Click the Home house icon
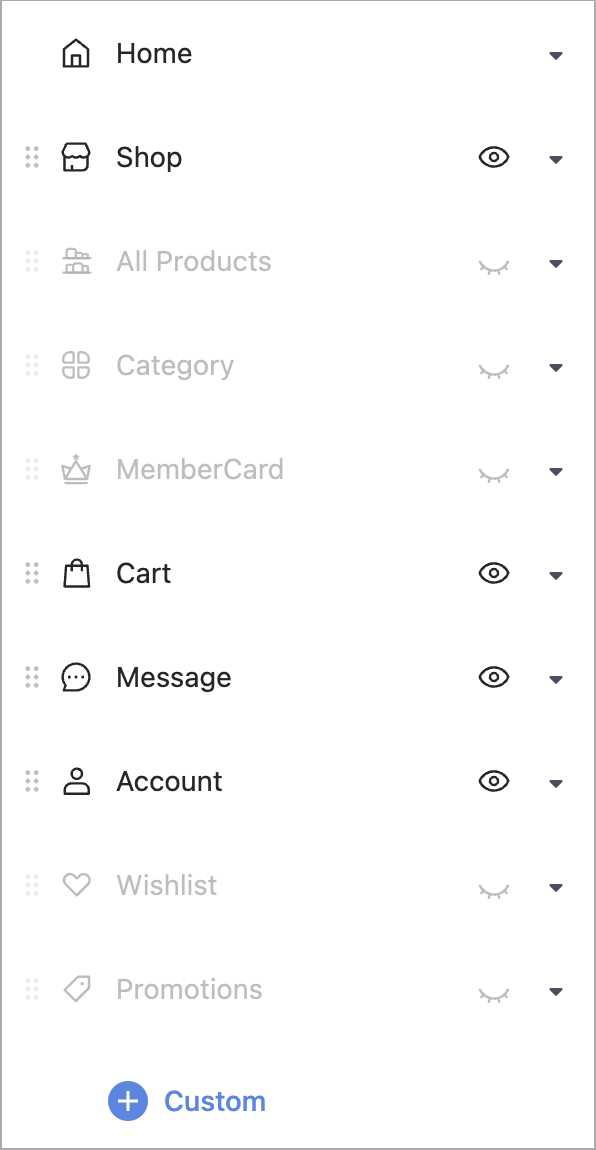 point(76,54)
